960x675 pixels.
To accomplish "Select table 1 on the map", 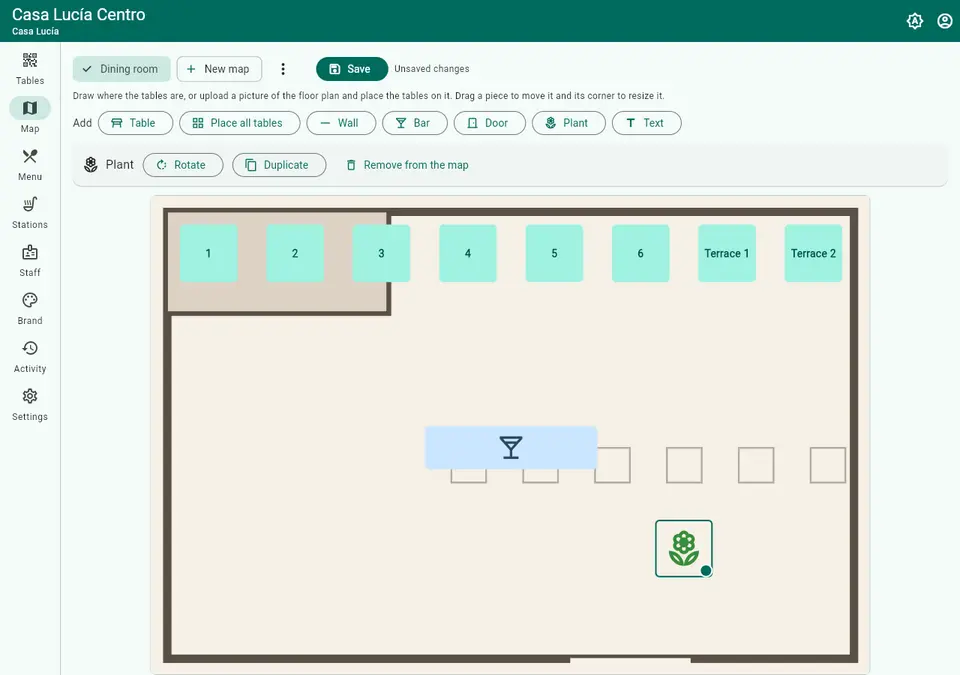I will (208, 254).
